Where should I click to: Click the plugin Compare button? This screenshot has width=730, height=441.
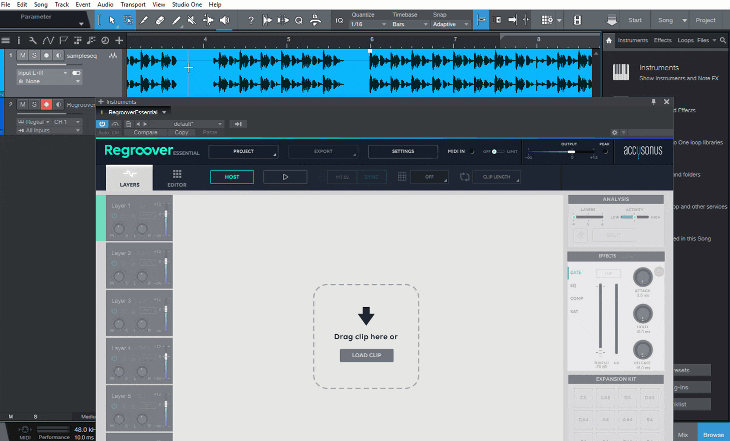(145, 132)
